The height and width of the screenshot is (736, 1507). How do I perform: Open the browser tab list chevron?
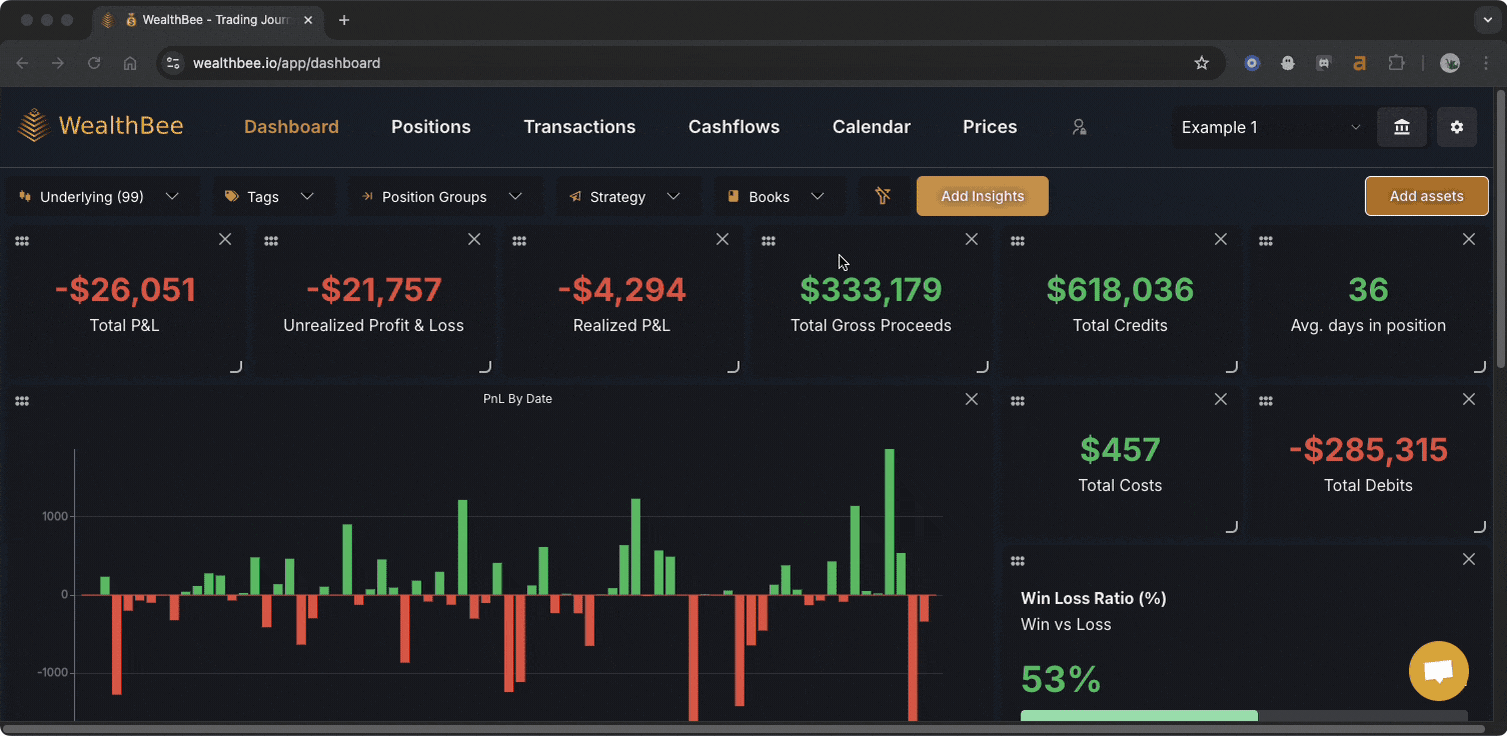pos(1487,20)
